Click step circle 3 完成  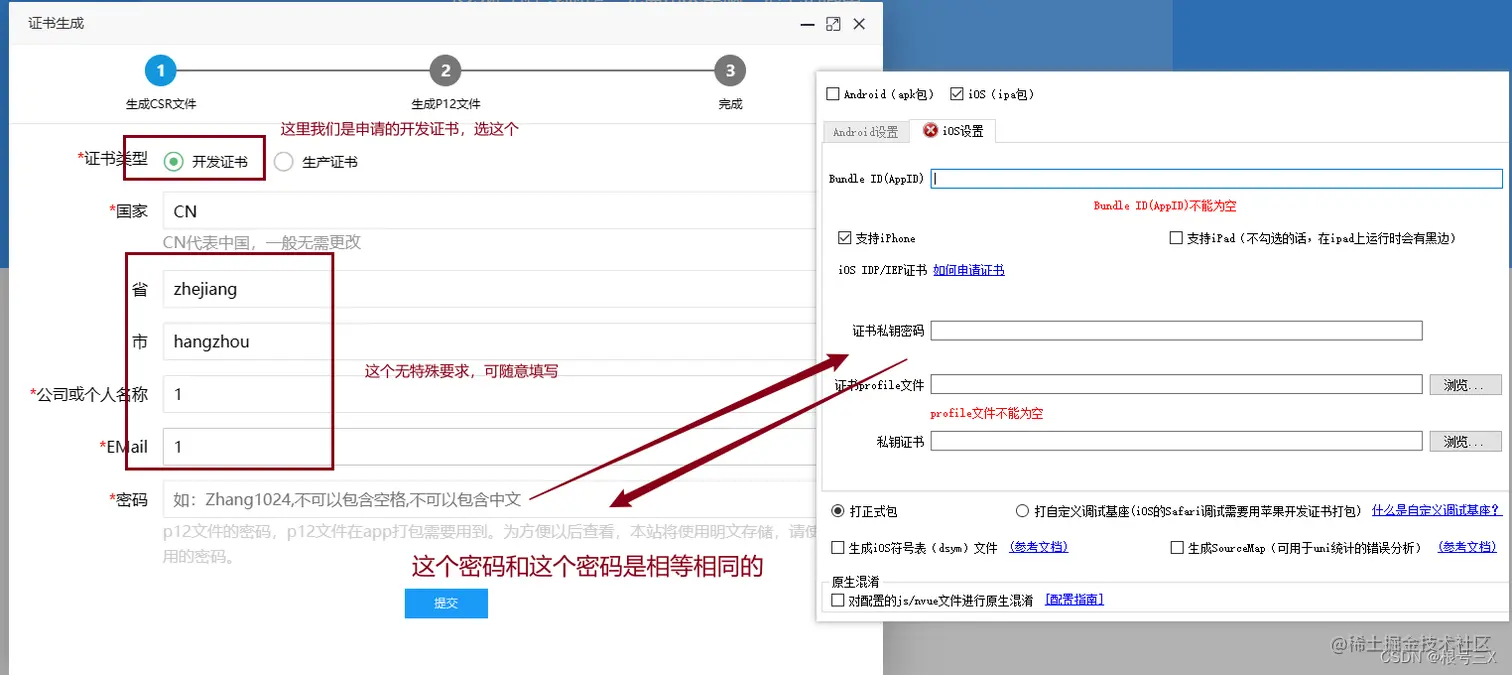730,70
